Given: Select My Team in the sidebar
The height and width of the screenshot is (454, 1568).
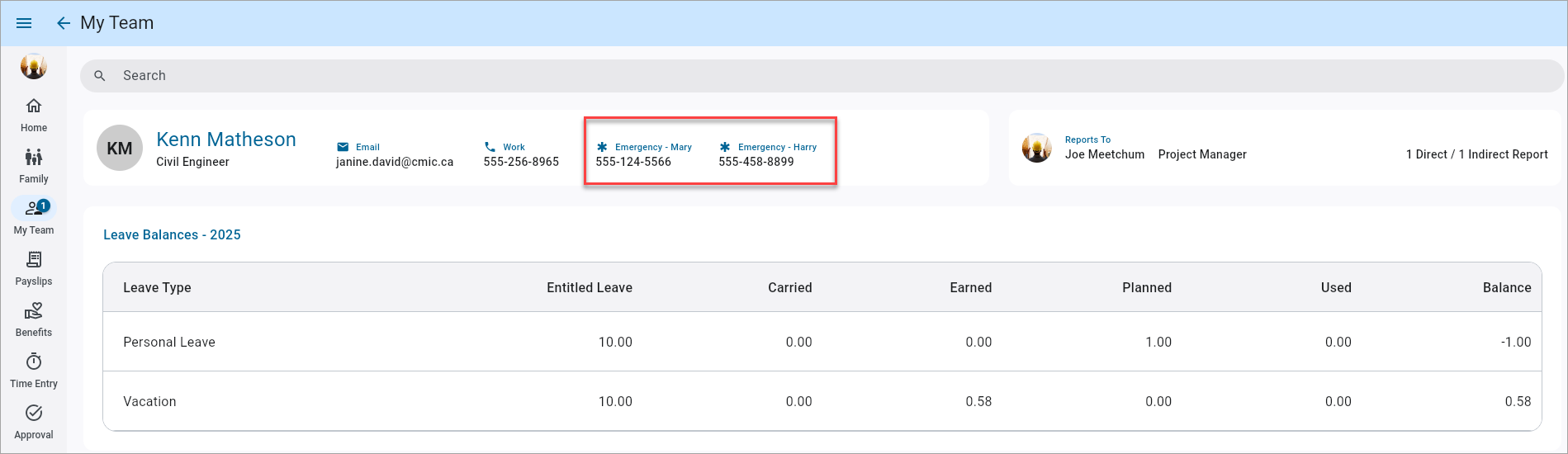Looking at the screenshot, I should click(34, 217).
